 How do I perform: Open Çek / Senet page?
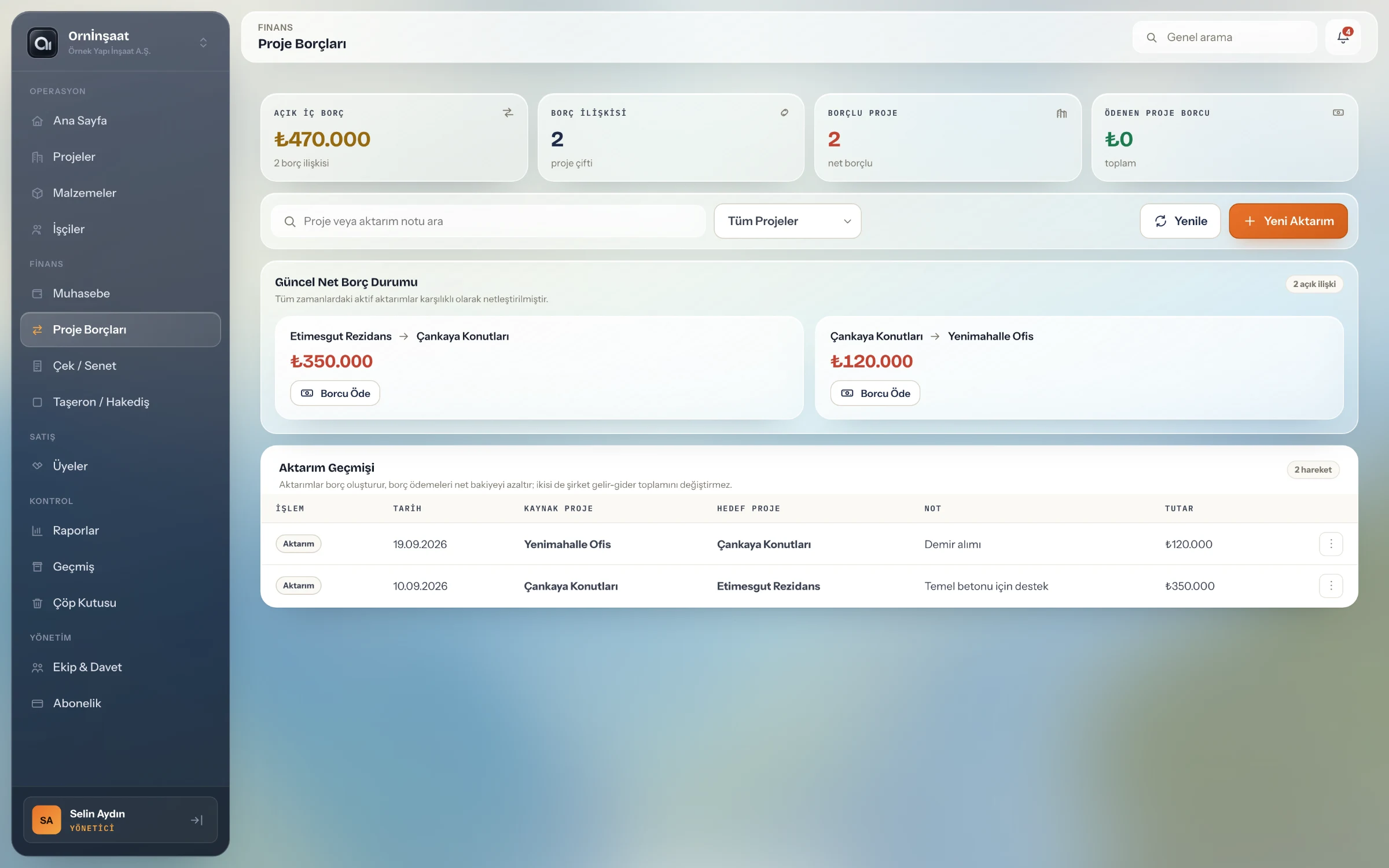(120, 366)
